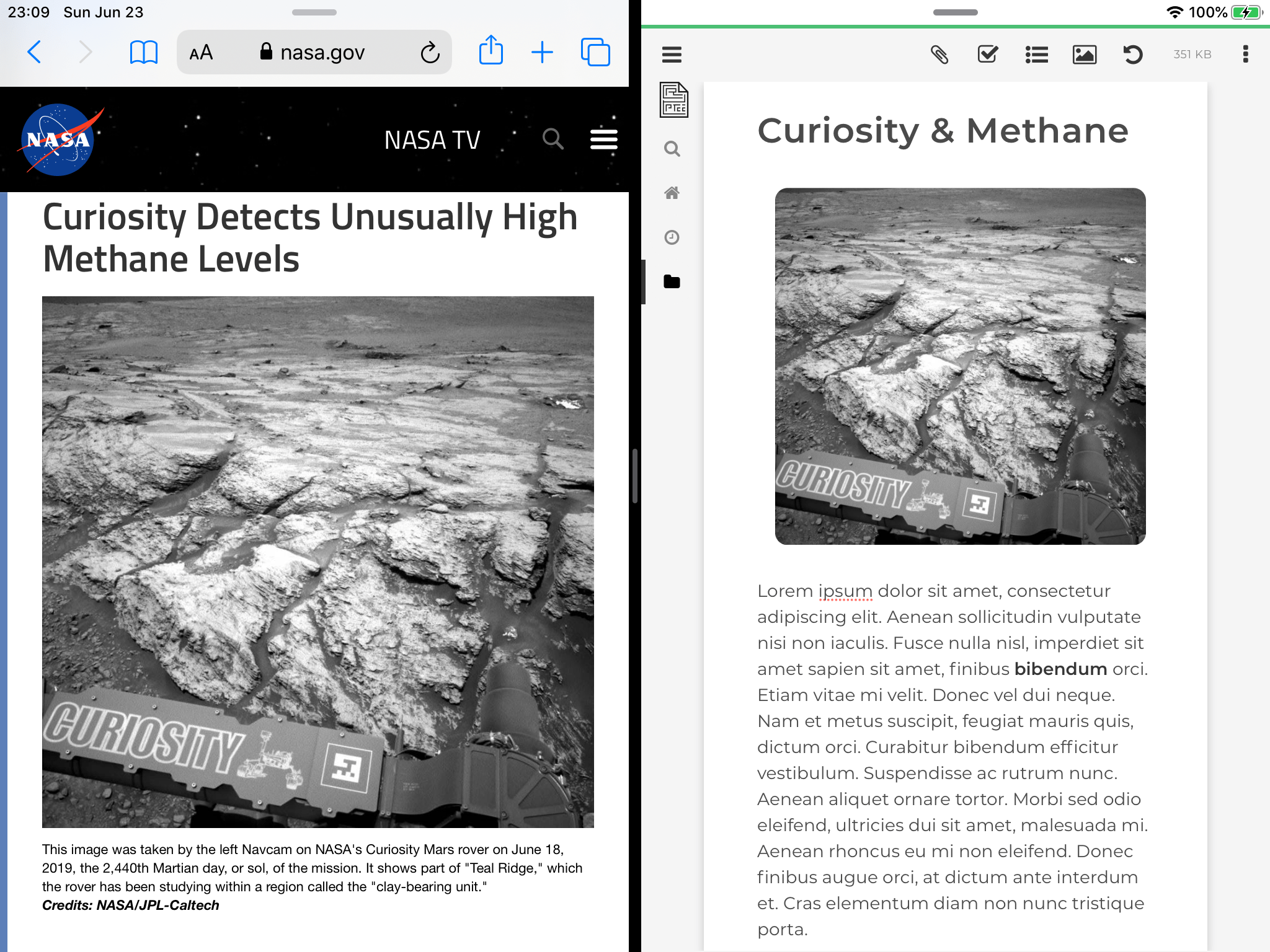
Task: Open the notes app hamburger menu
Action: (x=672, y=55)
